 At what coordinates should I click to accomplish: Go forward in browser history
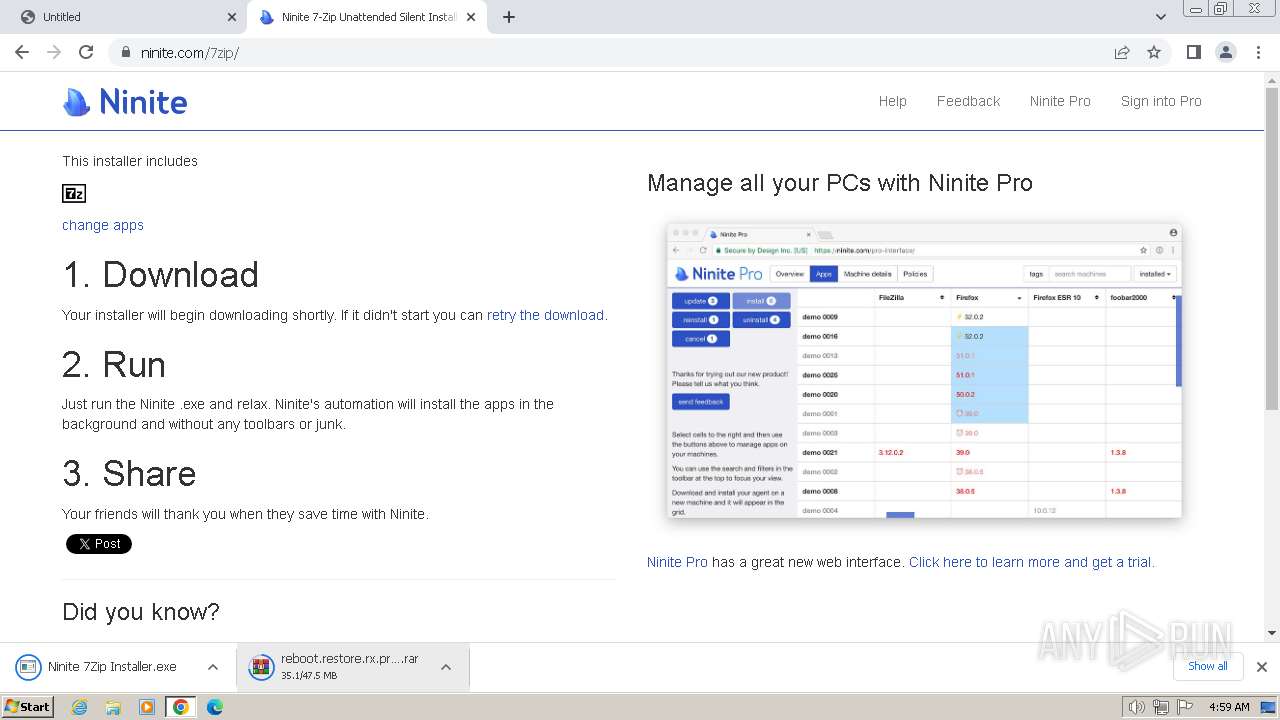(x=54, y=52)
